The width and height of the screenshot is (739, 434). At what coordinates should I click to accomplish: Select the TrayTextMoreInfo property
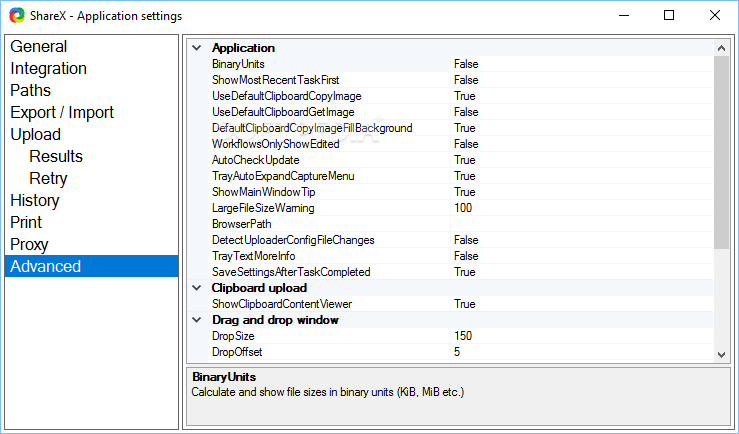click(x=254, y=256)
